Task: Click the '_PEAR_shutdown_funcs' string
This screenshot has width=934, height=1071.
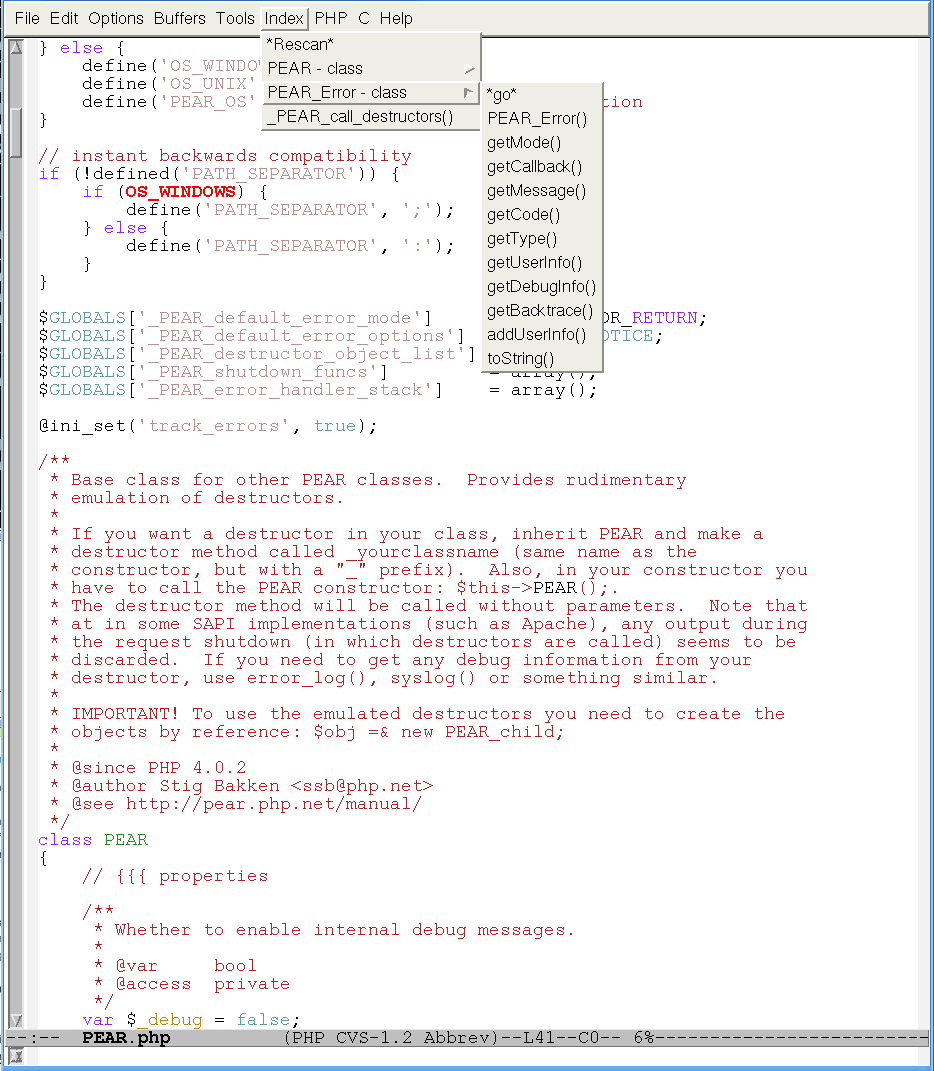Action: [x=258, y=372]
